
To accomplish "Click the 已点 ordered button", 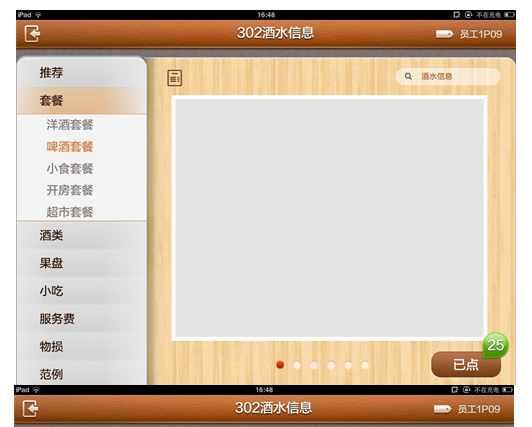I will point(466,365).
